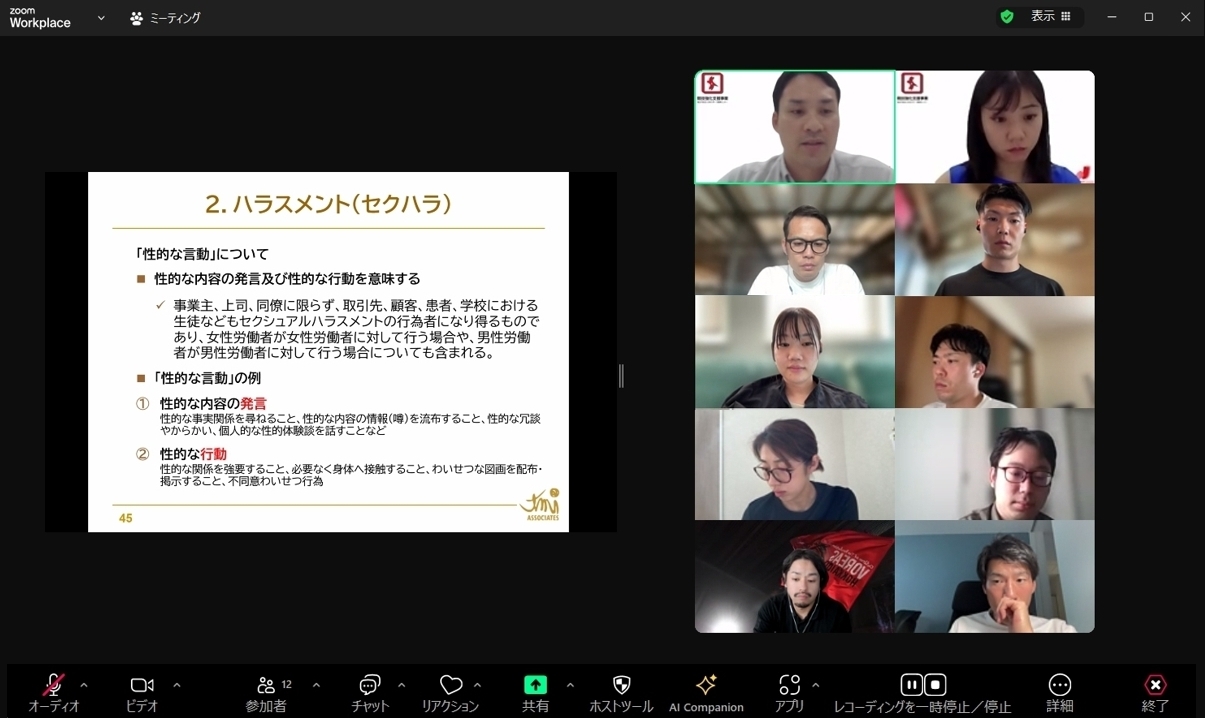The height and width of the screenshot is (718, 1205).
Task: Expand the chevron next to 参加者
Action: click(x=316, y=685)
